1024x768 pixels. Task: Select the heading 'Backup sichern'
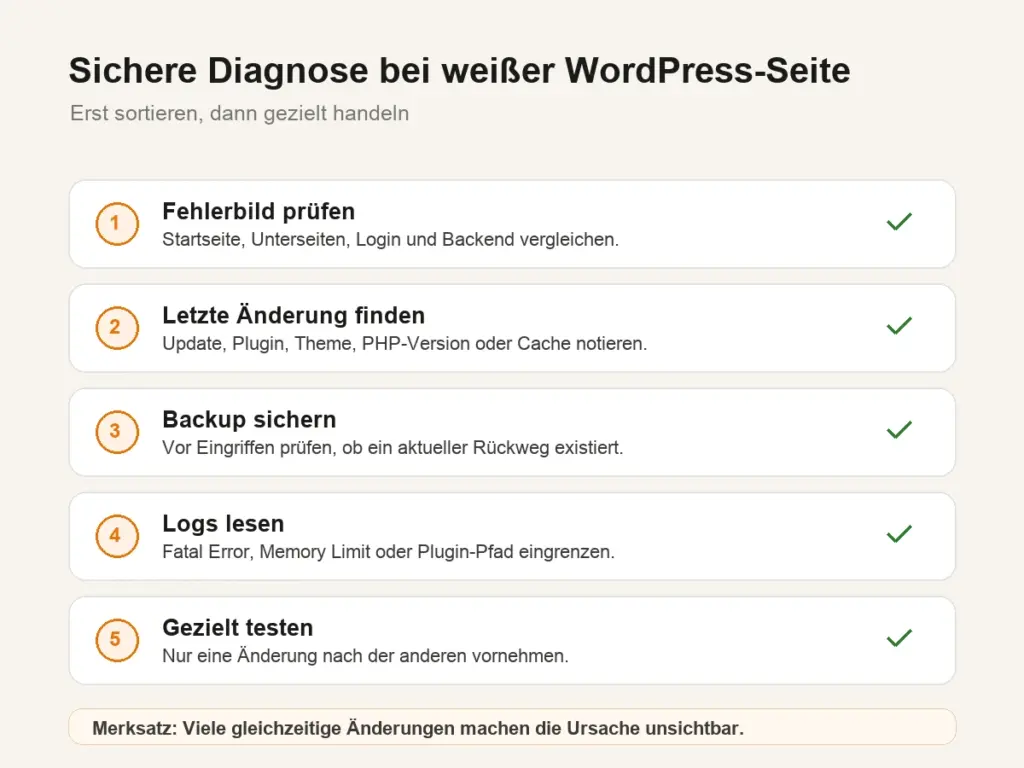point(249,419)
